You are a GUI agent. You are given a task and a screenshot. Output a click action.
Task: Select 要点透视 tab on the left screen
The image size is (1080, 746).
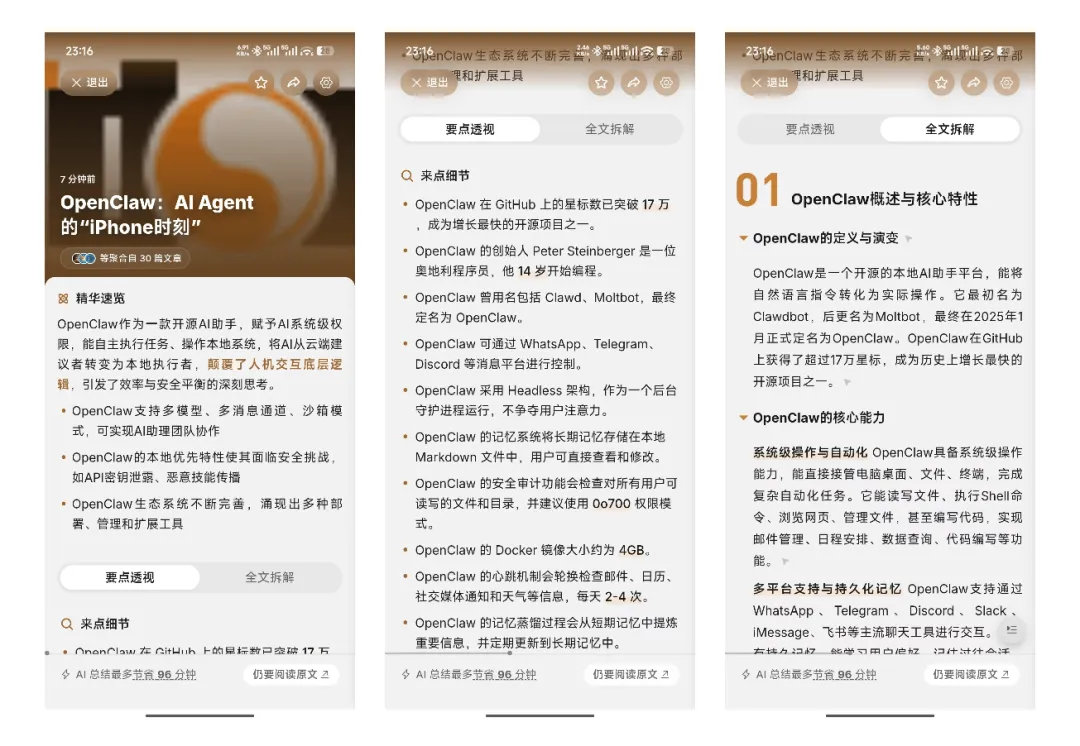tap(130, 577)
